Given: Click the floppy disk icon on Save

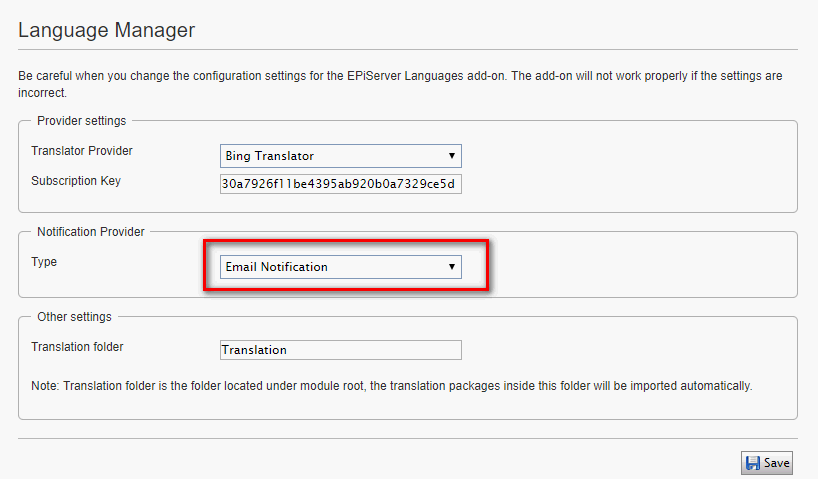Looking at the screenshot, I should [x=753, y=463].
